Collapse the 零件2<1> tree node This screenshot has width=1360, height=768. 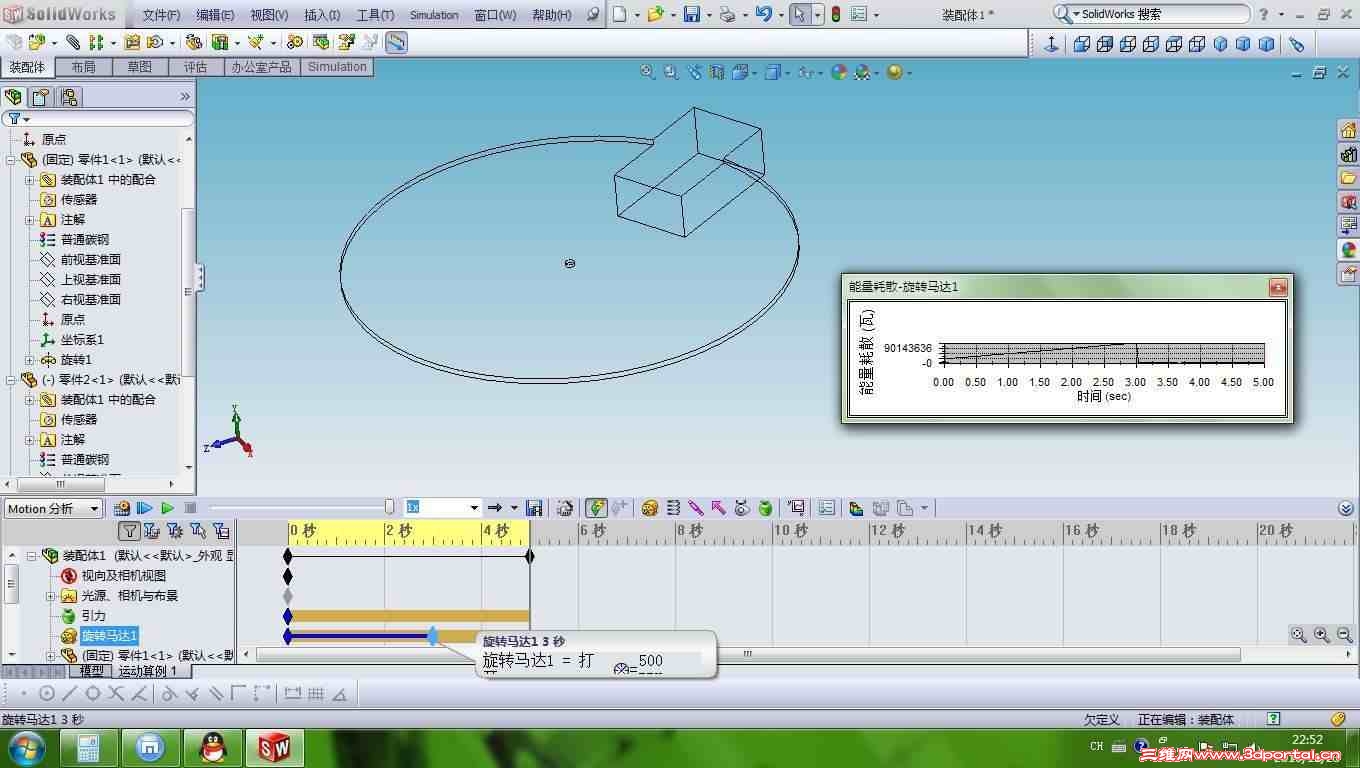click(11, 380)
